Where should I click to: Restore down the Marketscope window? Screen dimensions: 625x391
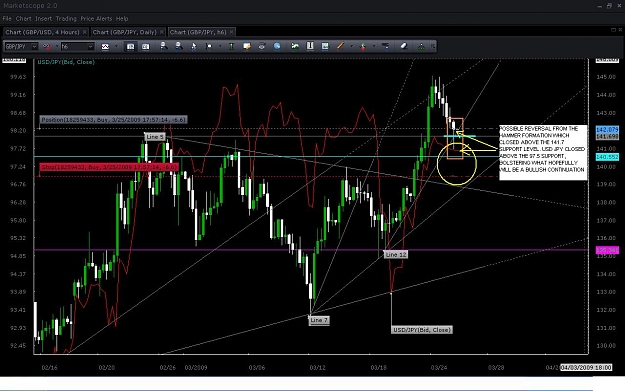[x=609, y=6]
